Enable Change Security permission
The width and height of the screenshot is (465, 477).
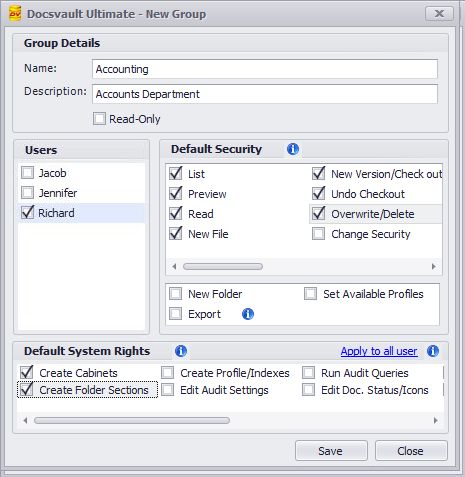[x=318, y=234]
